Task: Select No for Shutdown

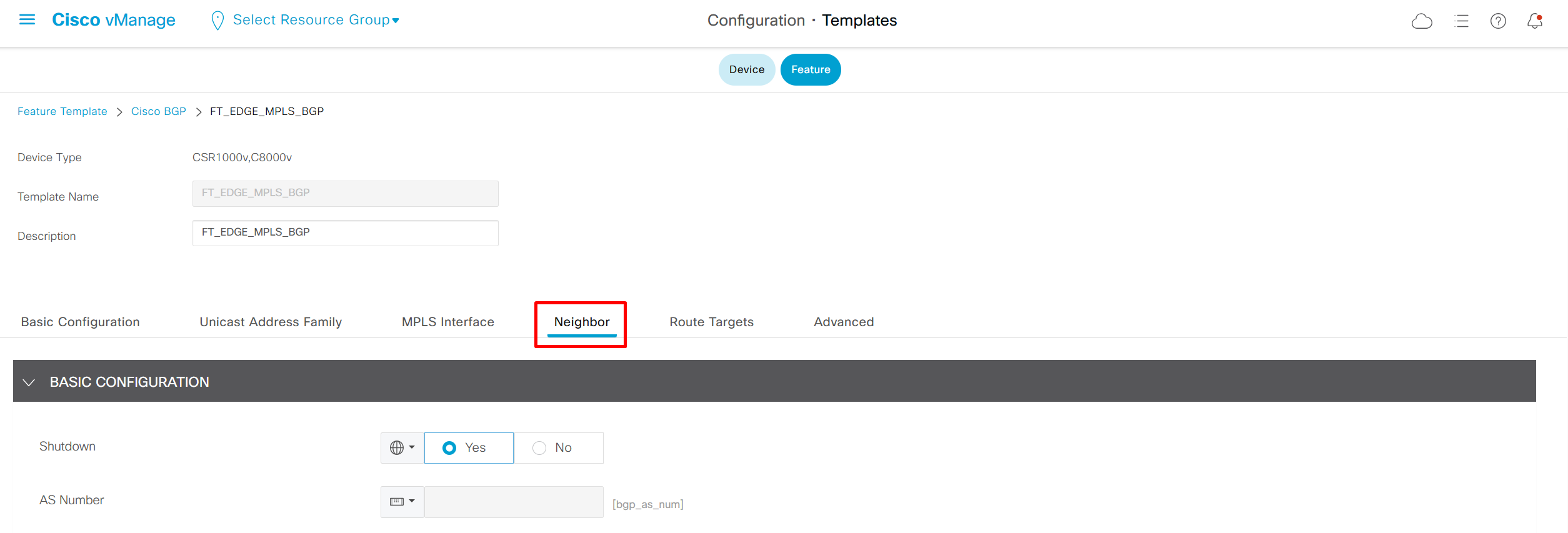Action: [539, 448]
